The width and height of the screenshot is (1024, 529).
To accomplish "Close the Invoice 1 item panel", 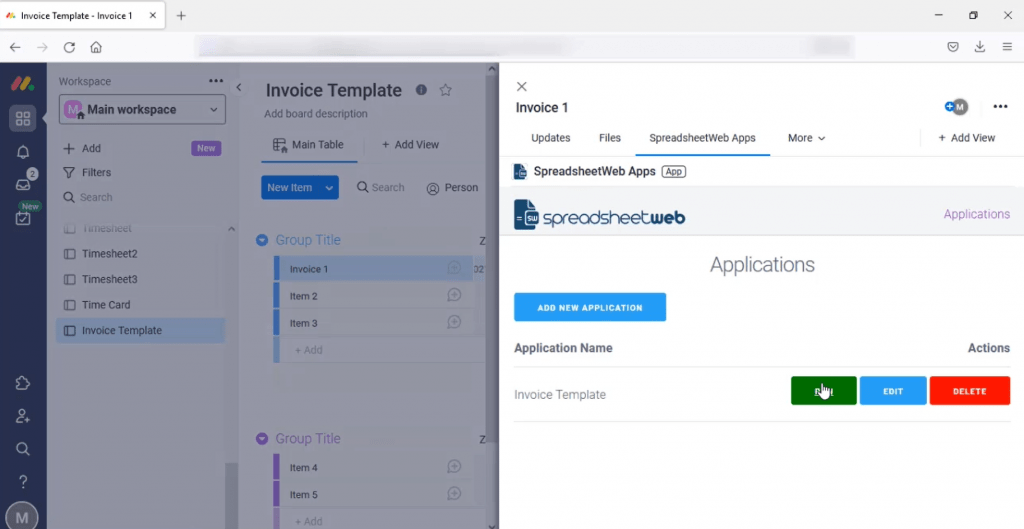I will click(521, 86).
